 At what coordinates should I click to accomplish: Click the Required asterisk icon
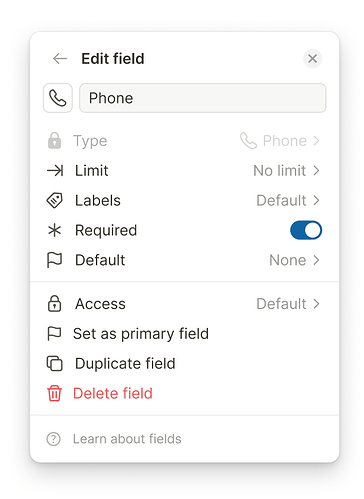[x=55, y=230]
